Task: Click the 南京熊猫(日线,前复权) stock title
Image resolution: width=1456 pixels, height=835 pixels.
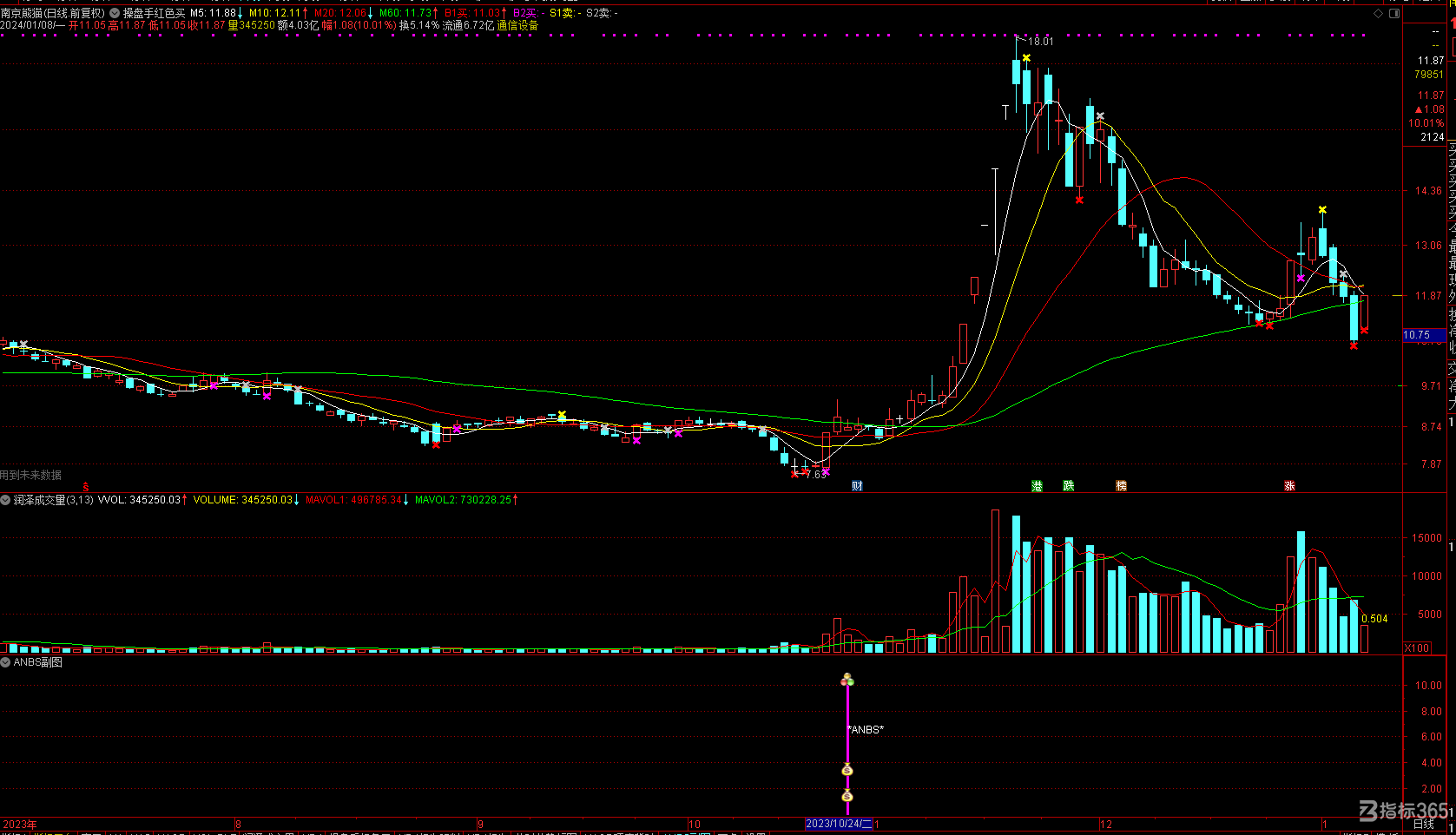Action: (x=53, y=13)
